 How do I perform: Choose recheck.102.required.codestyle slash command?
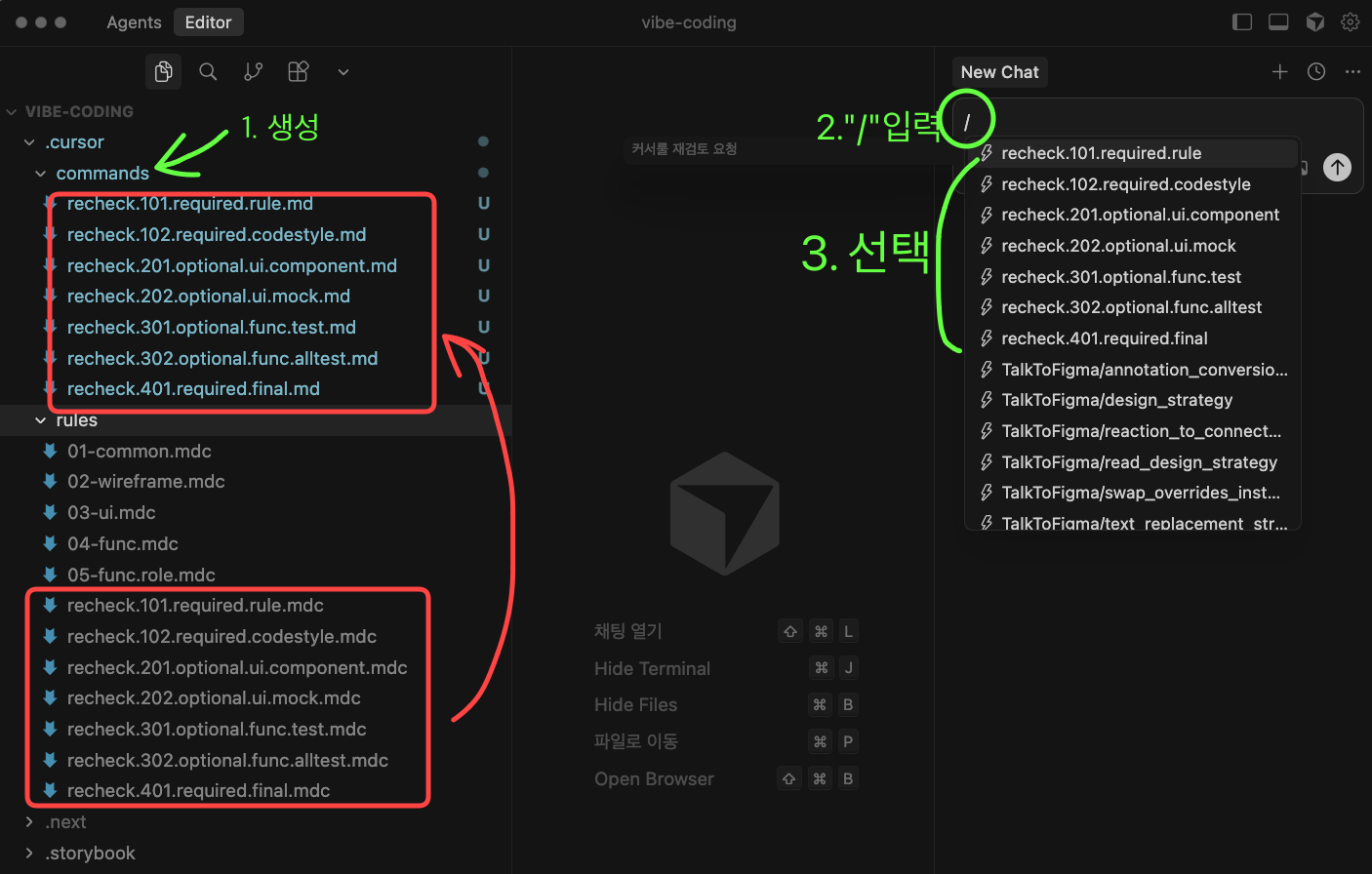1133,184
